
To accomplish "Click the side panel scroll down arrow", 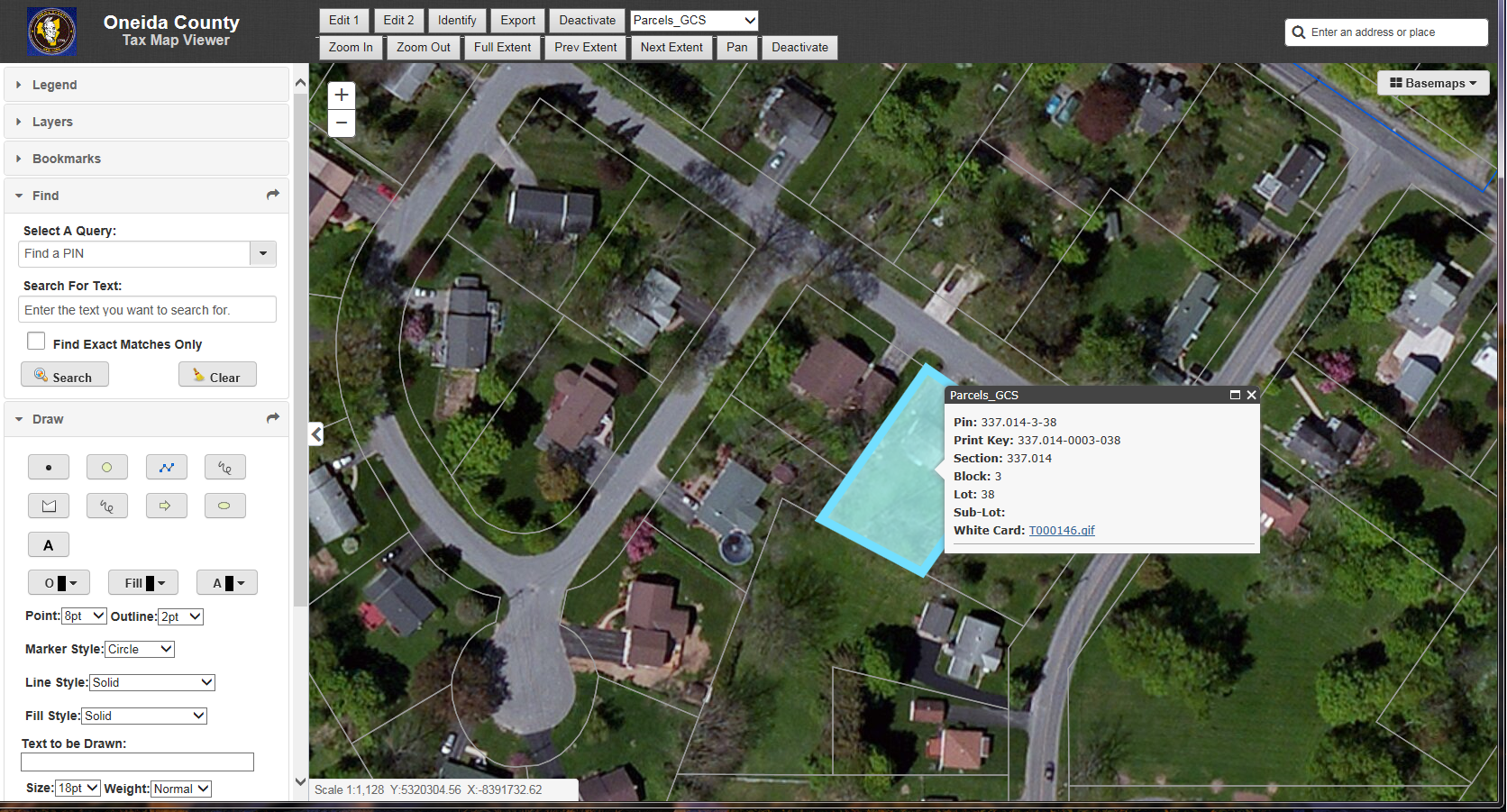I will (x=301, y=781).
